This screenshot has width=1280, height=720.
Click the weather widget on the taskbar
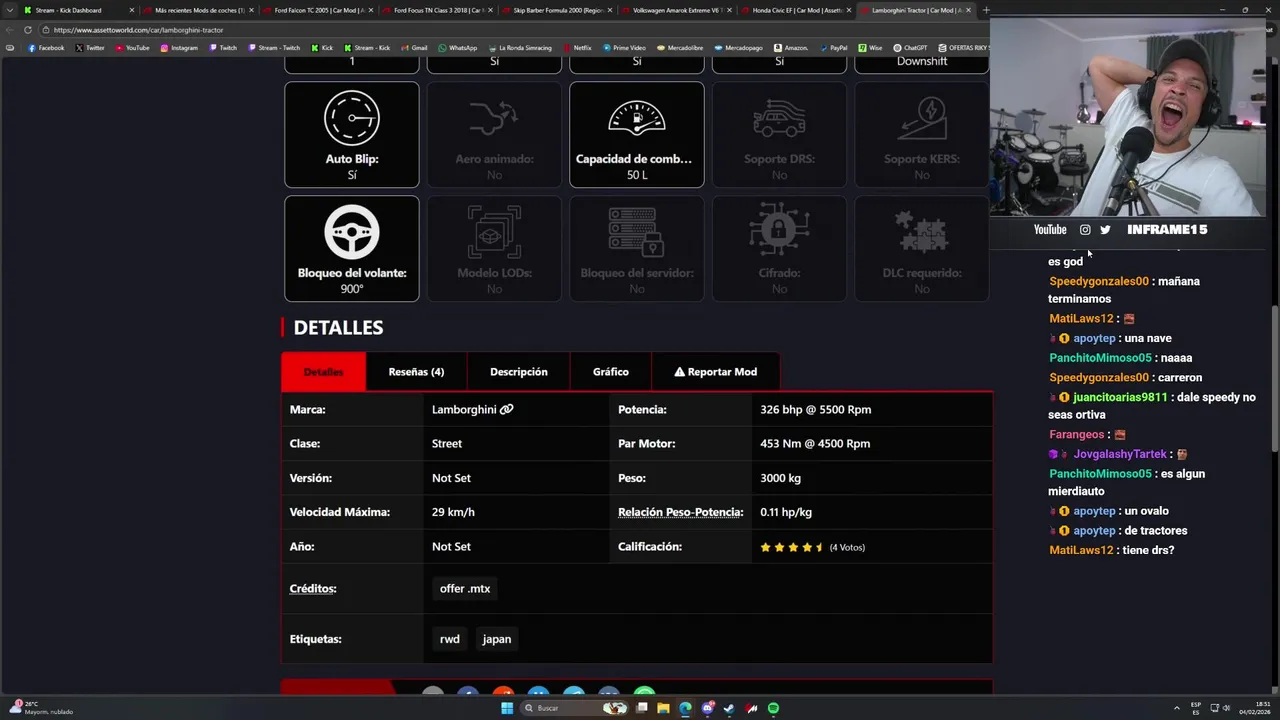(x=40, y=708)
